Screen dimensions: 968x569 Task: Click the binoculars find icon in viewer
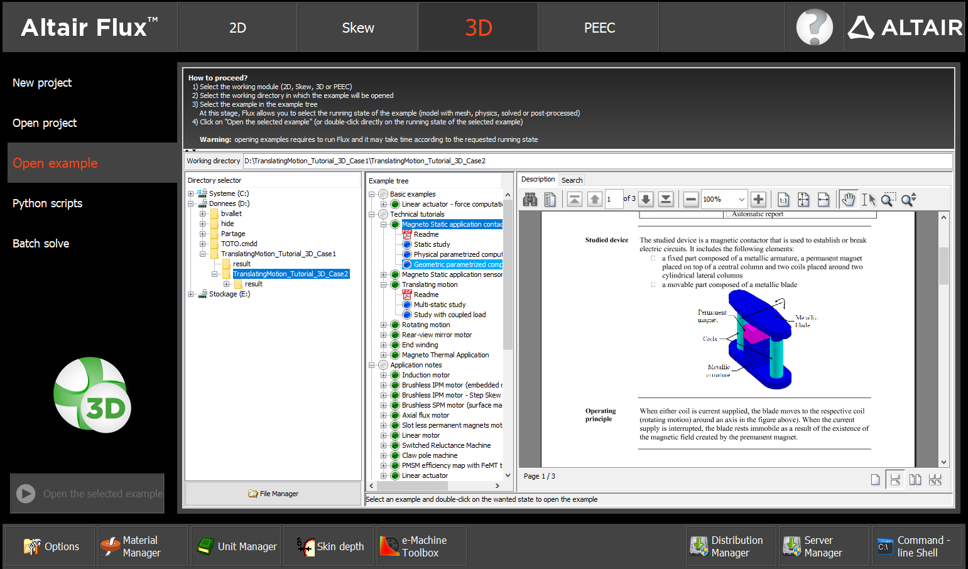(530, 200)
